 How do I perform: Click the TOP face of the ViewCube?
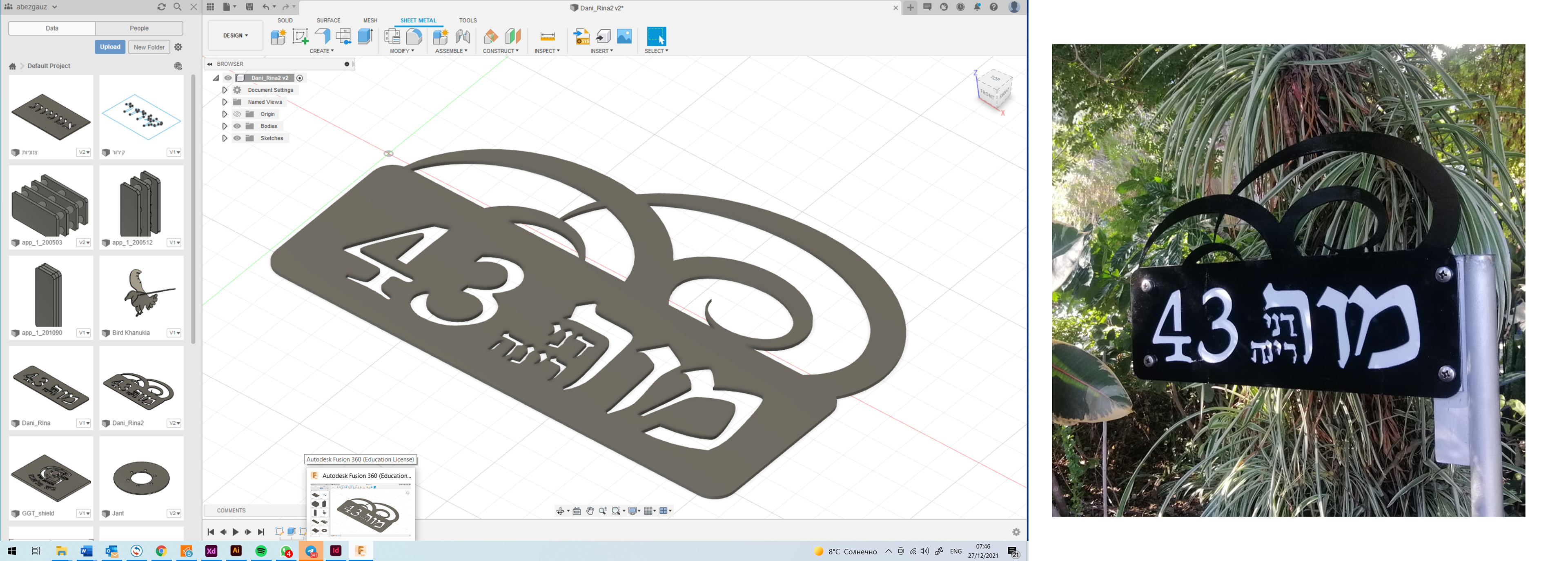coord(995,78)
